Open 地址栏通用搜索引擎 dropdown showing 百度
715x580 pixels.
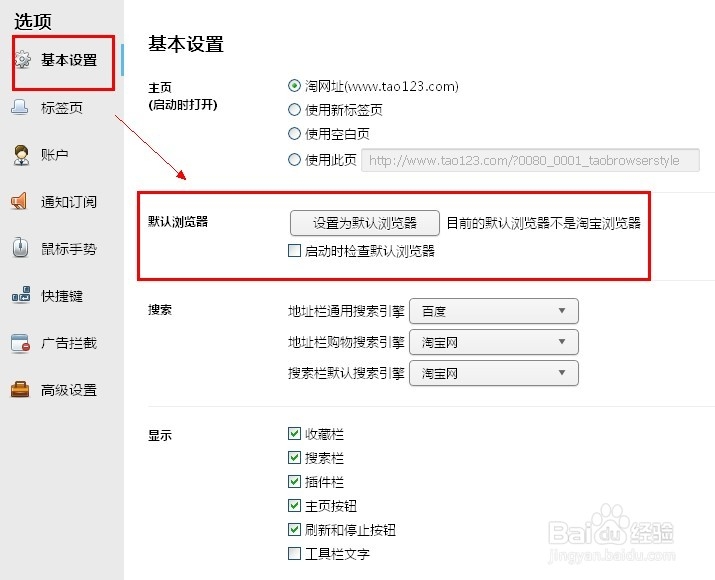point(494,311)
